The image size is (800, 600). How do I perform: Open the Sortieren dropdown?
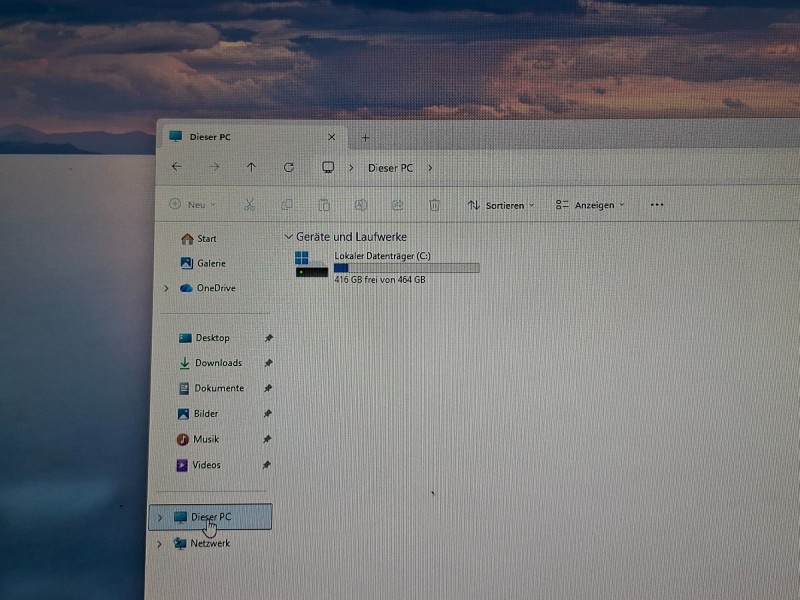[x=500, y=205]
